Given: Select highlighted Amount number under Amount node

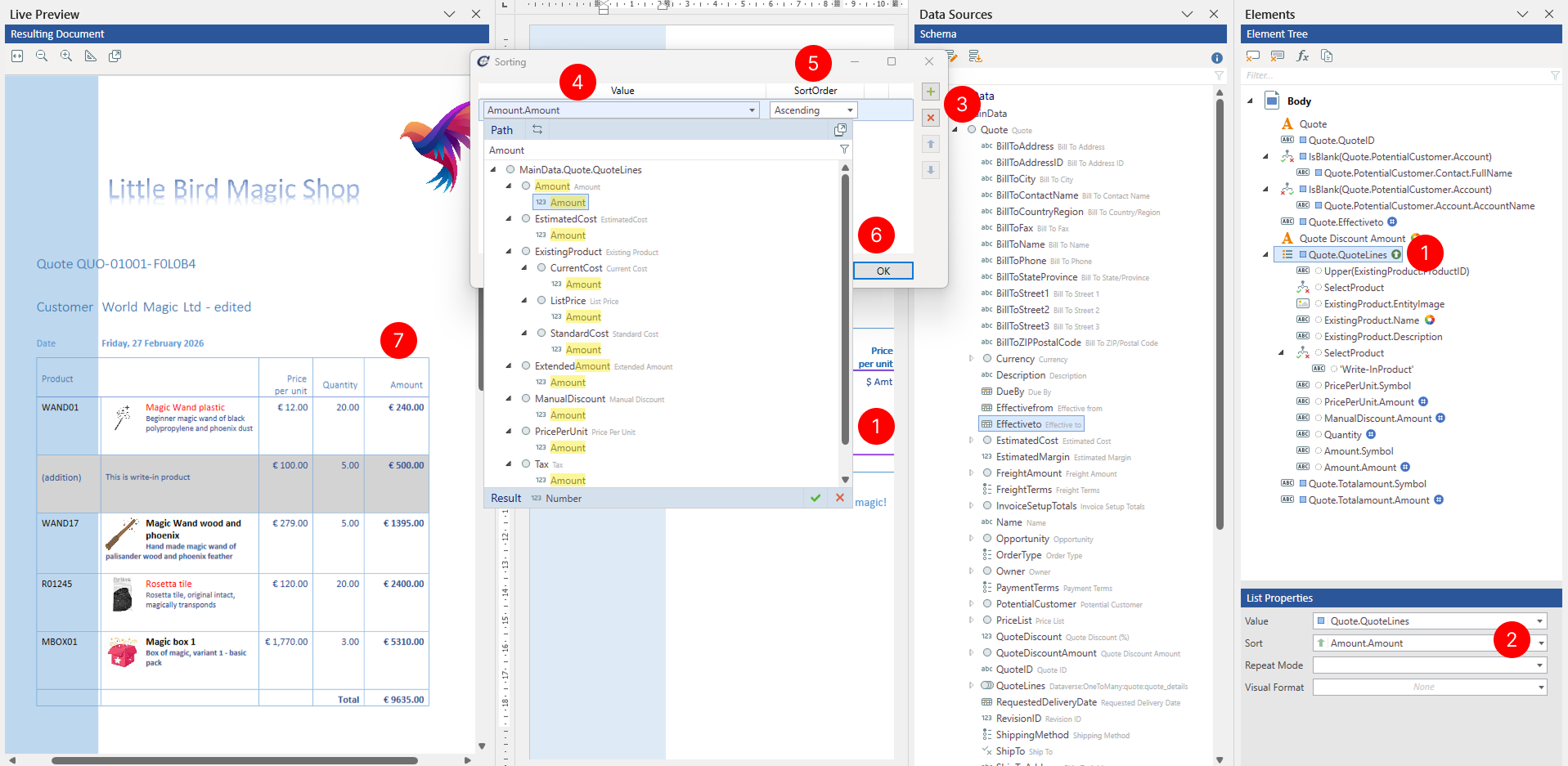Looking at the screenshot, I should tap(561, 203).
